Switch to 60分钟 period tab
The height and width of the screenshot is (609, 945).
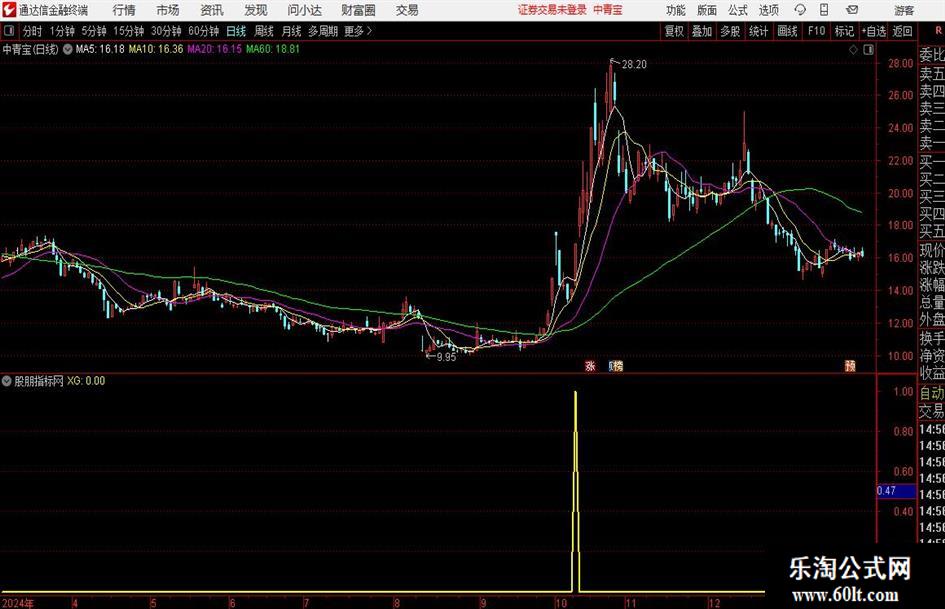coord(203,31)
